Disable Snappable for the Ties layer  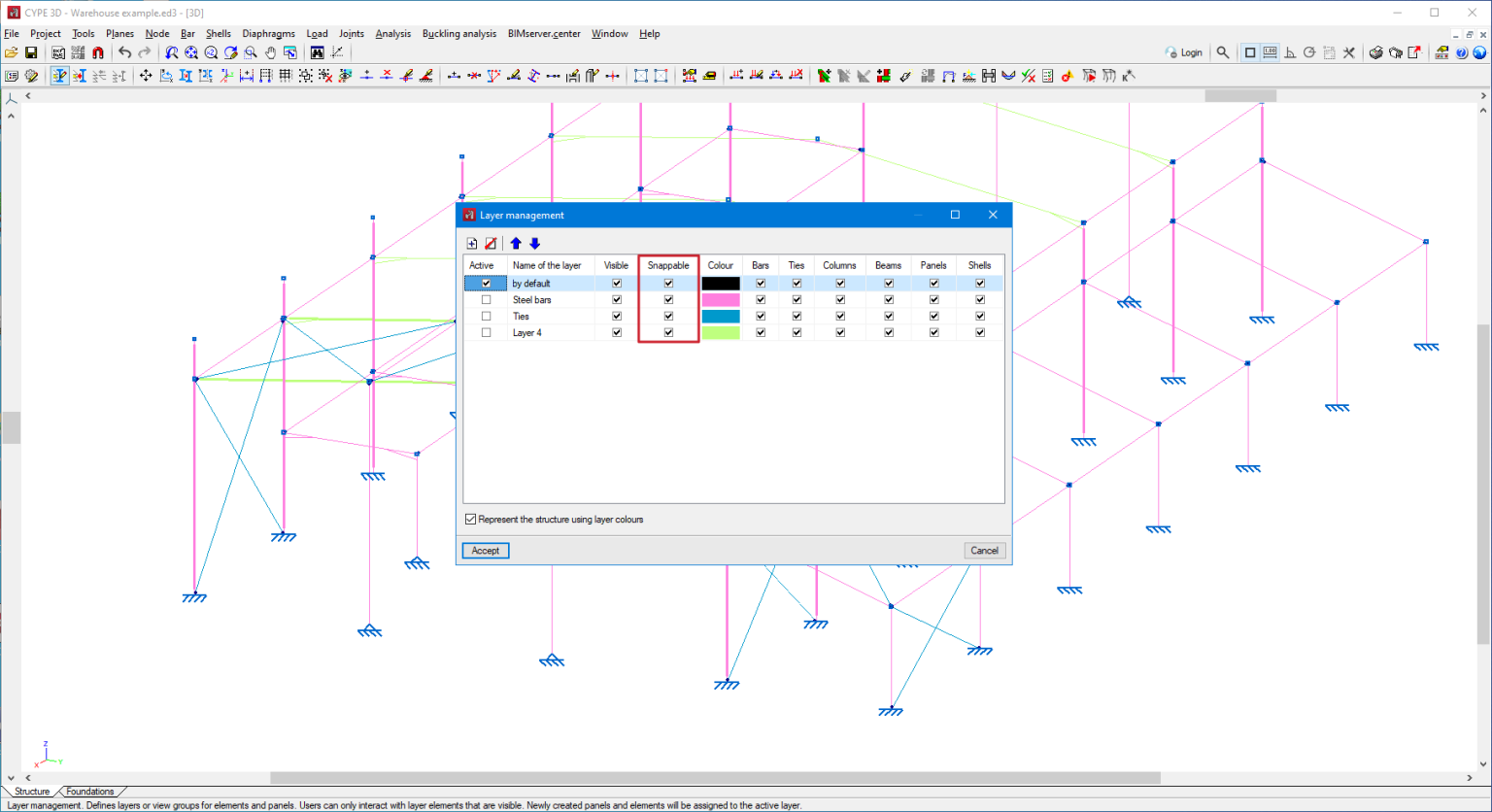668,316
